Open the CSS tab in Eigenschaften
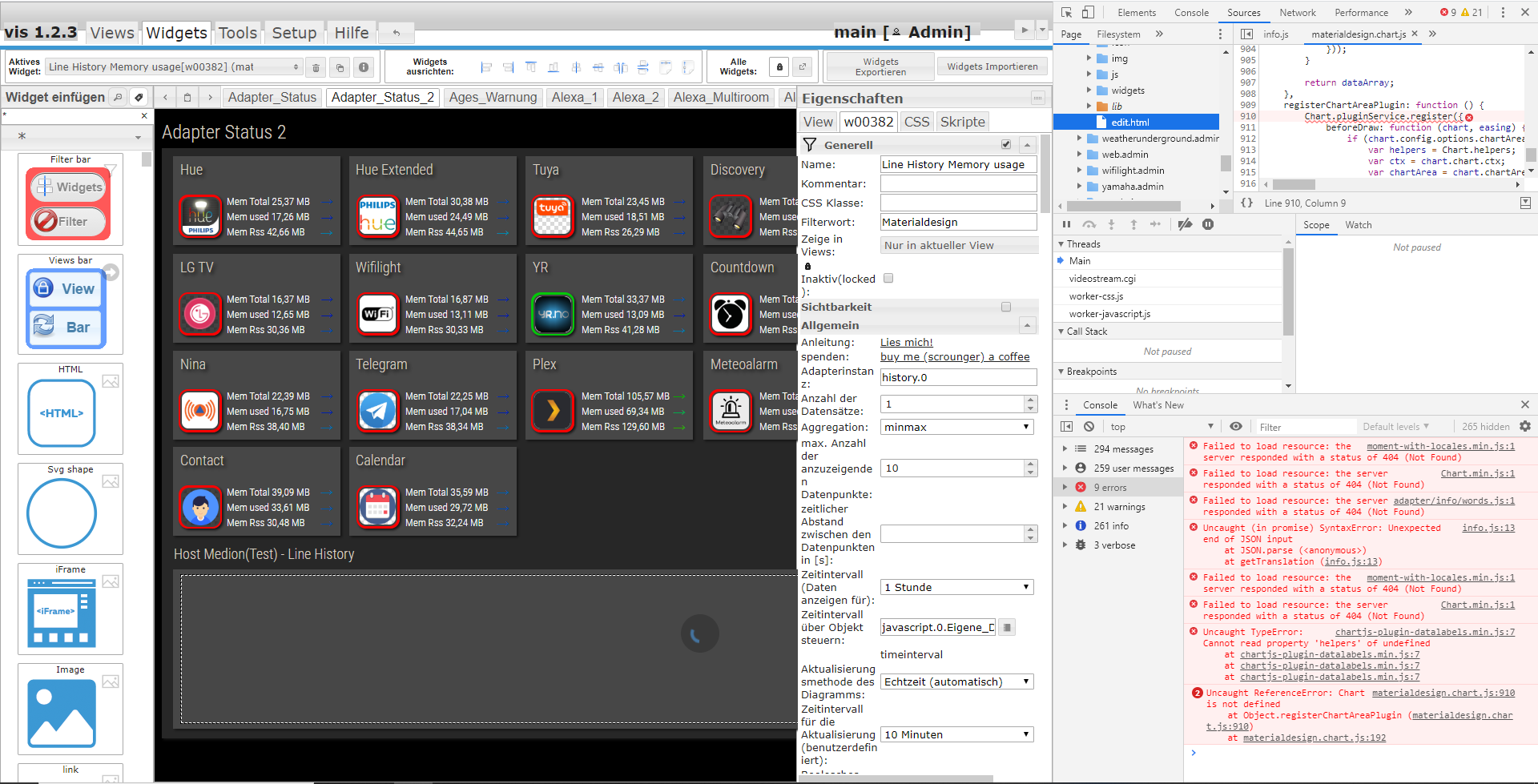Image resolution: width=1538 pixels, height=784 pixels. point(916,122)
